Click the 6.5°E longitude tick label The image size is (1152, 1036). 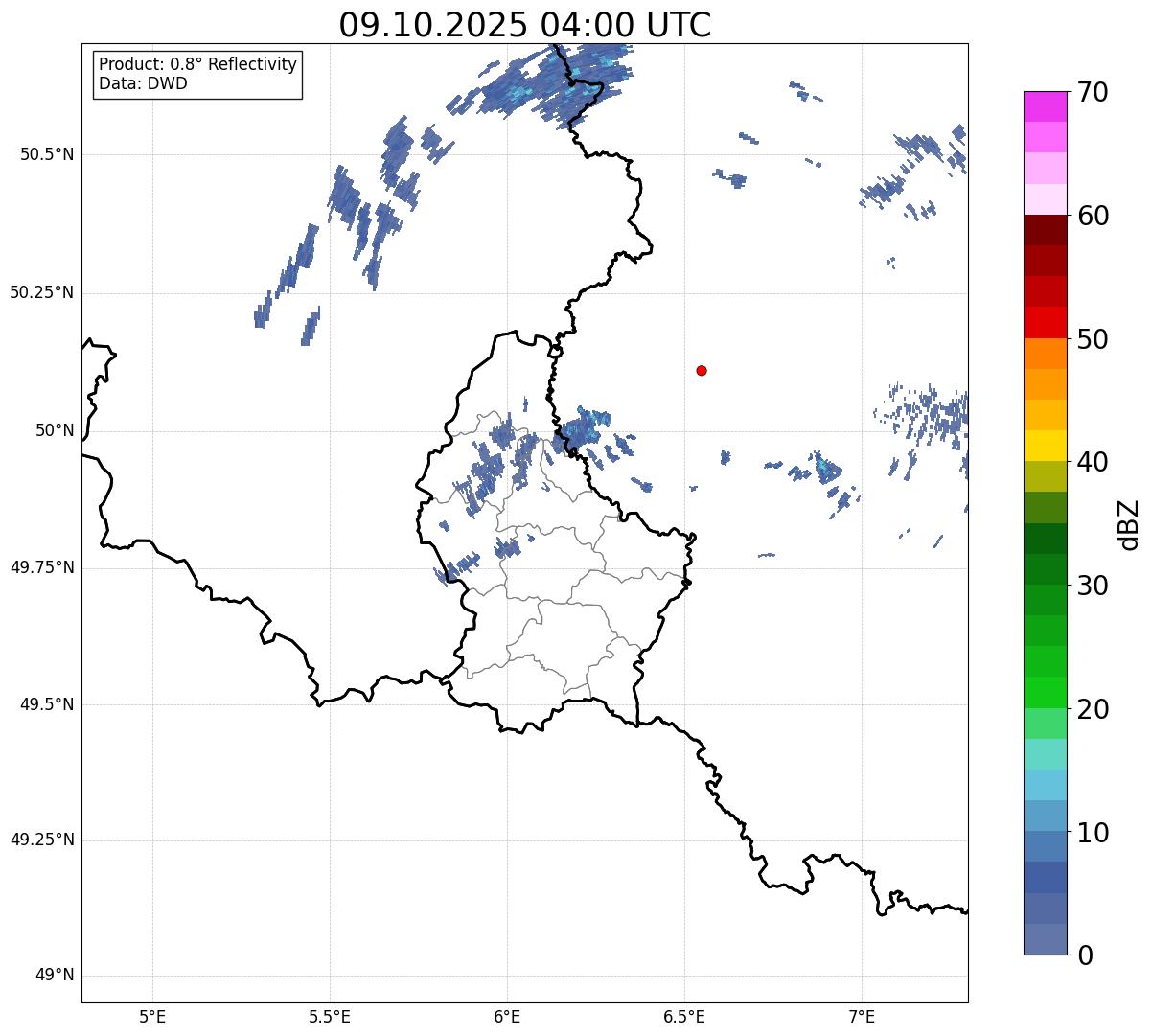684,1016
